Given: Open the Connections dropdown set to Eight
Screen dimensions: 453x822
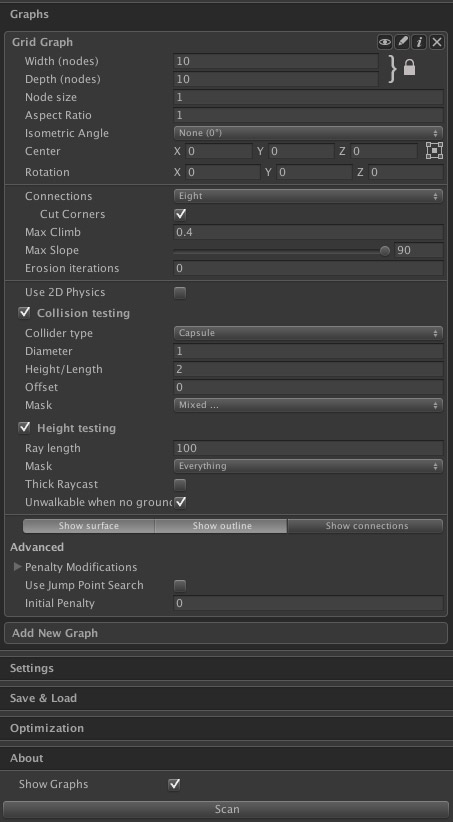Looking at the screenshot, I should [308, 196].
